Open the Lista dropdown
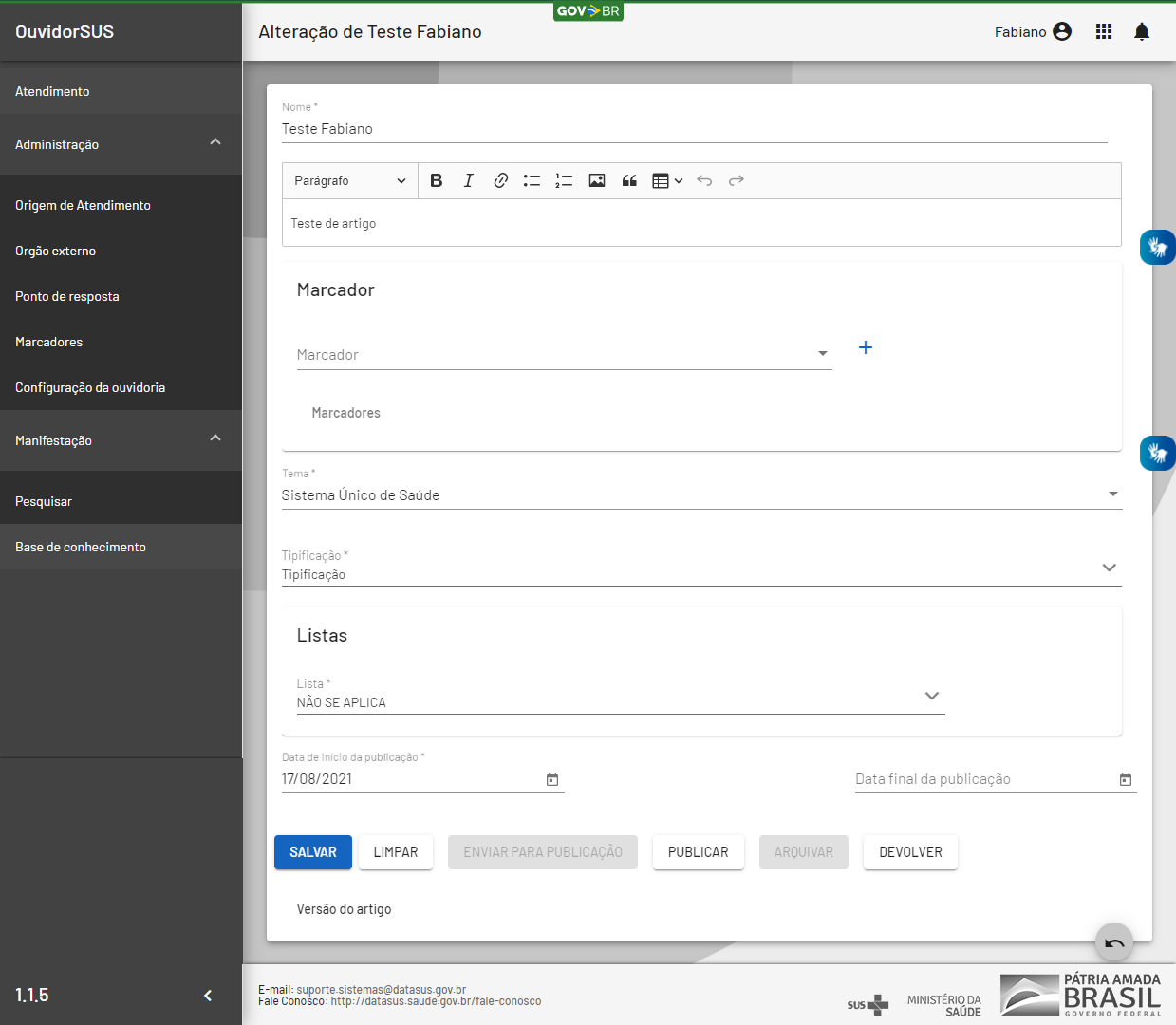Image resolution: width=1176 pixels, height=1025 pixels. click(931, 696)
